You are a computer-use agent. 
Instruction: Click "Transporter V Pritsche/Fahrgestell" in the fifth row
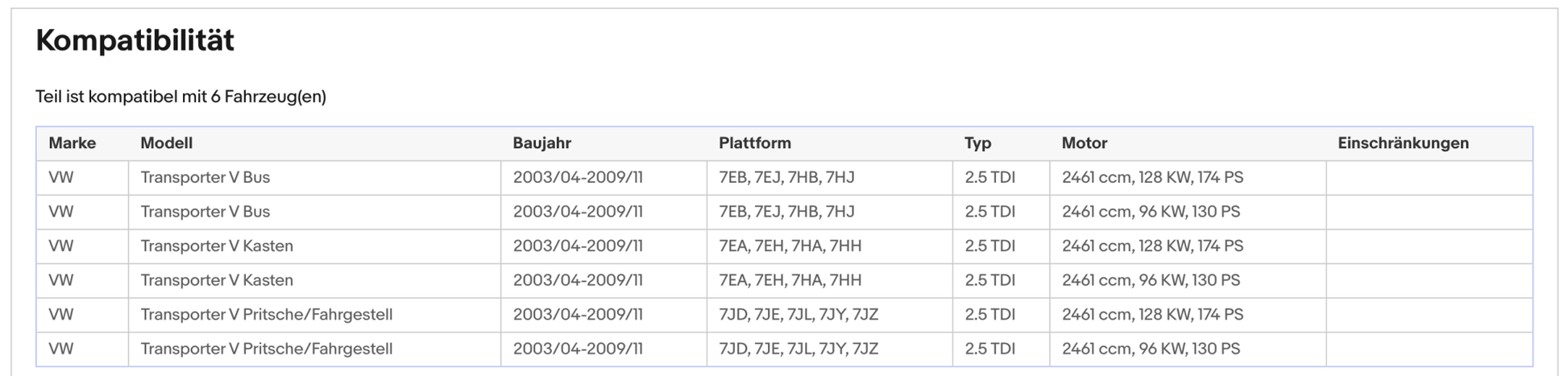pos(266,314)
